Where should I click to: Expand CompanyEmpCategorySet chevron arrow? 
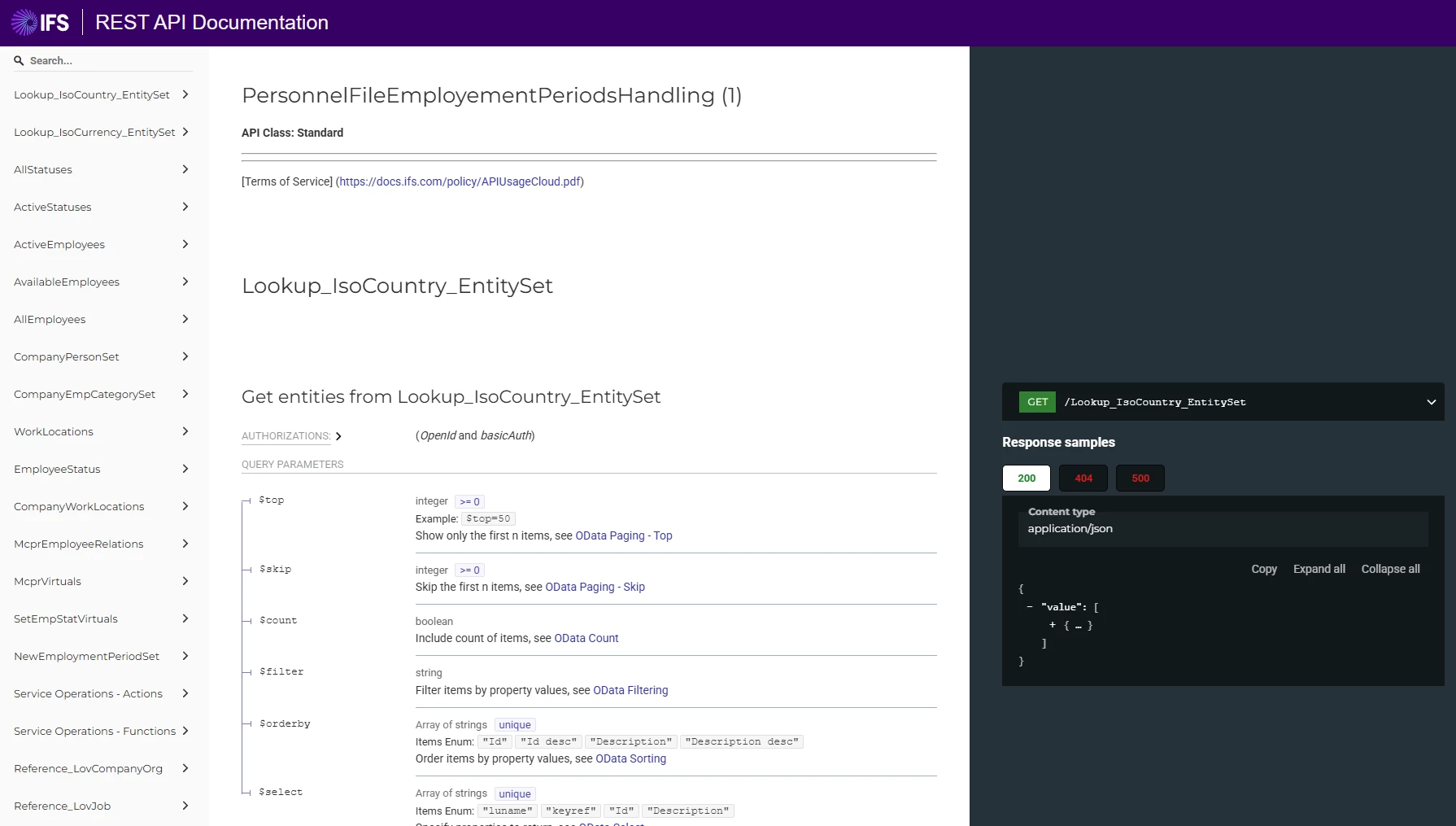[185, 394]
